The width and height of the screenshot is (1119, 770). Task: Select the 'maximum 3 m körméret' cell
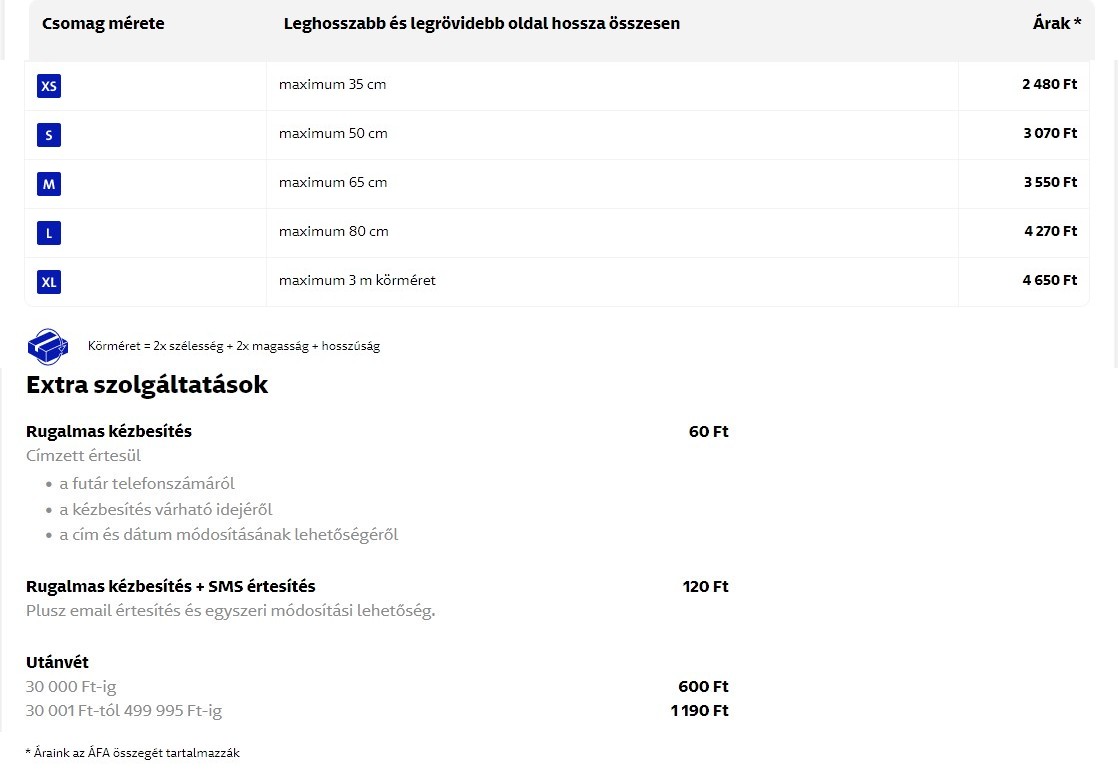(357, 281)
